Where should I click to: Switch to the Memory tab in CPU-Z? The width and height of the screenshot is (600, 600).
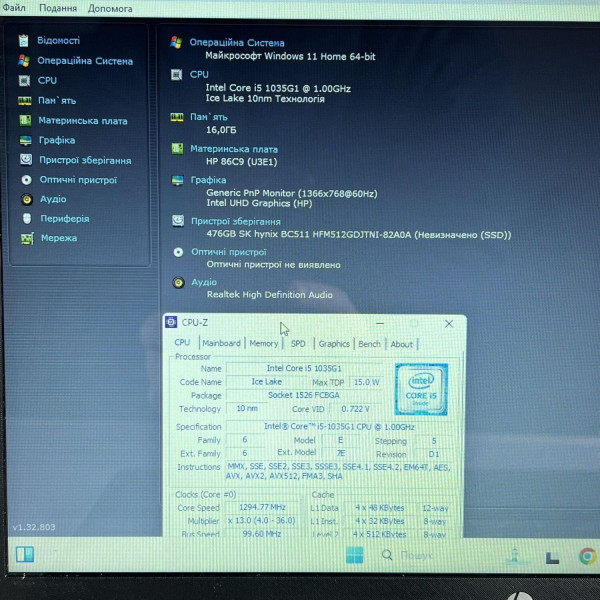[x=264, y=343]
